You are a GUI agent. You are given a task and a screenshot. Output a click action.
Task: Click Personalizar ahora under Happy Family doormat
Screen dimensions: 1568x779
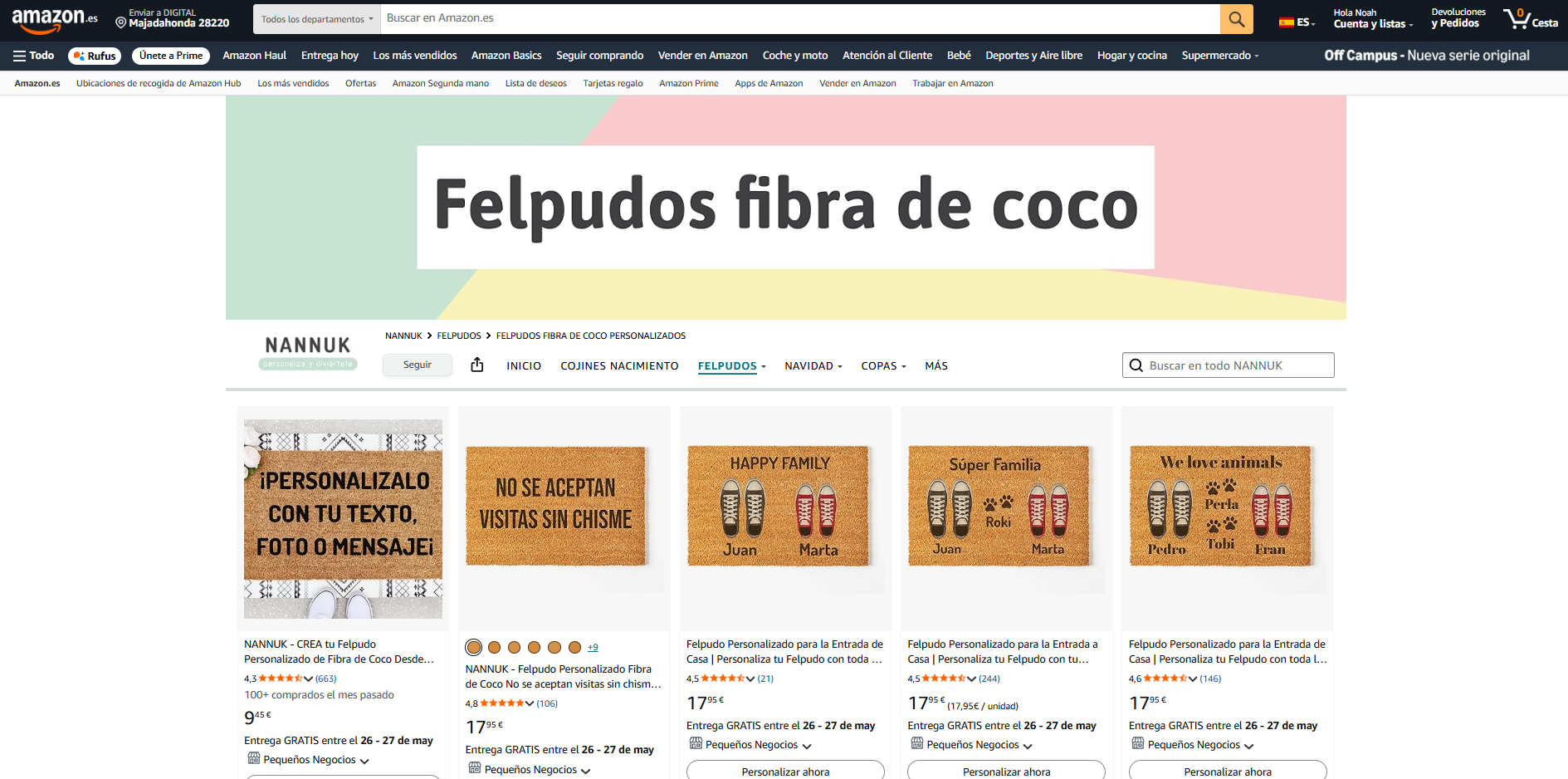coord(785,770)
